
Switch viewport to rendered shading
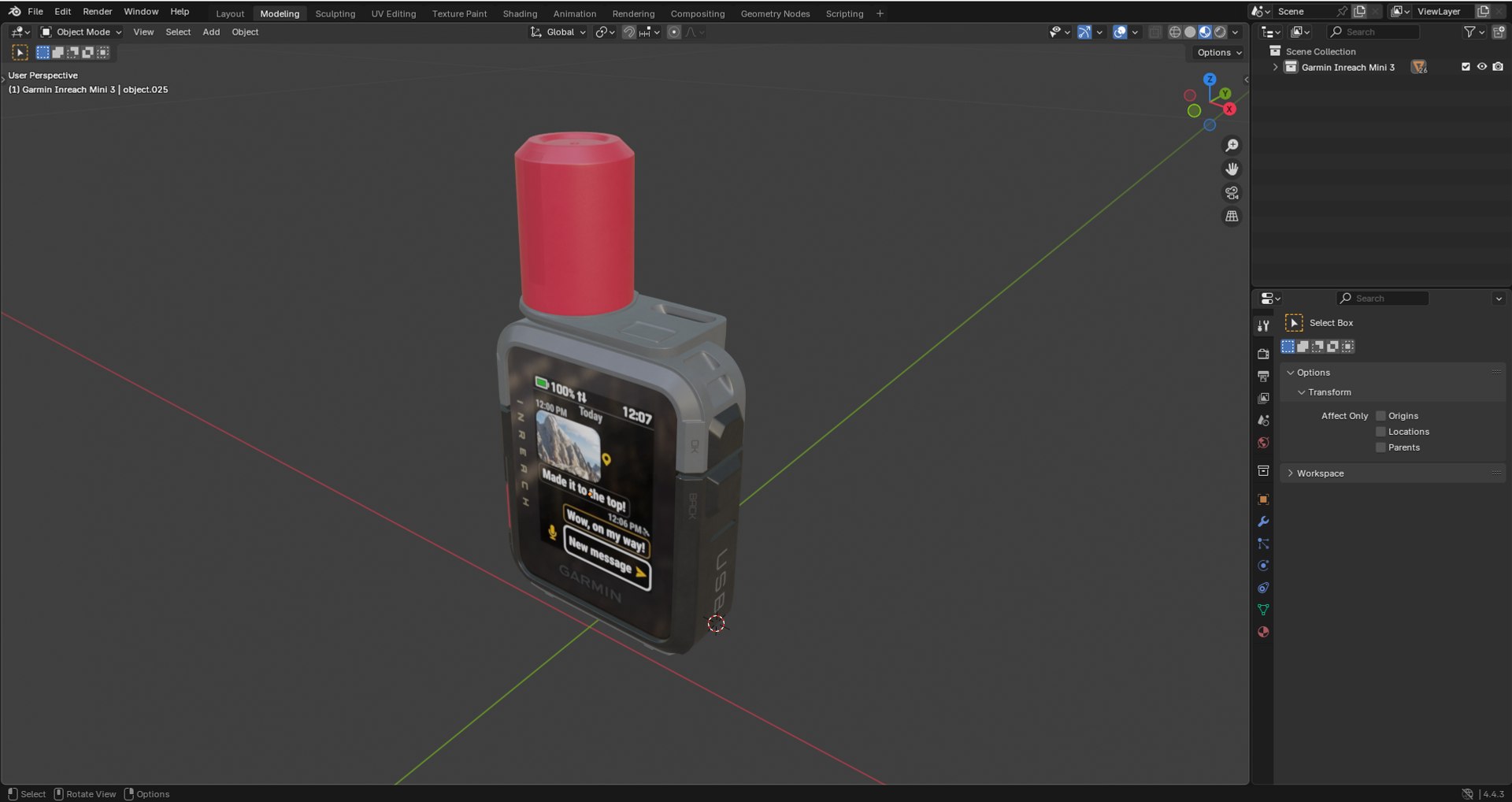[1220, 32]
